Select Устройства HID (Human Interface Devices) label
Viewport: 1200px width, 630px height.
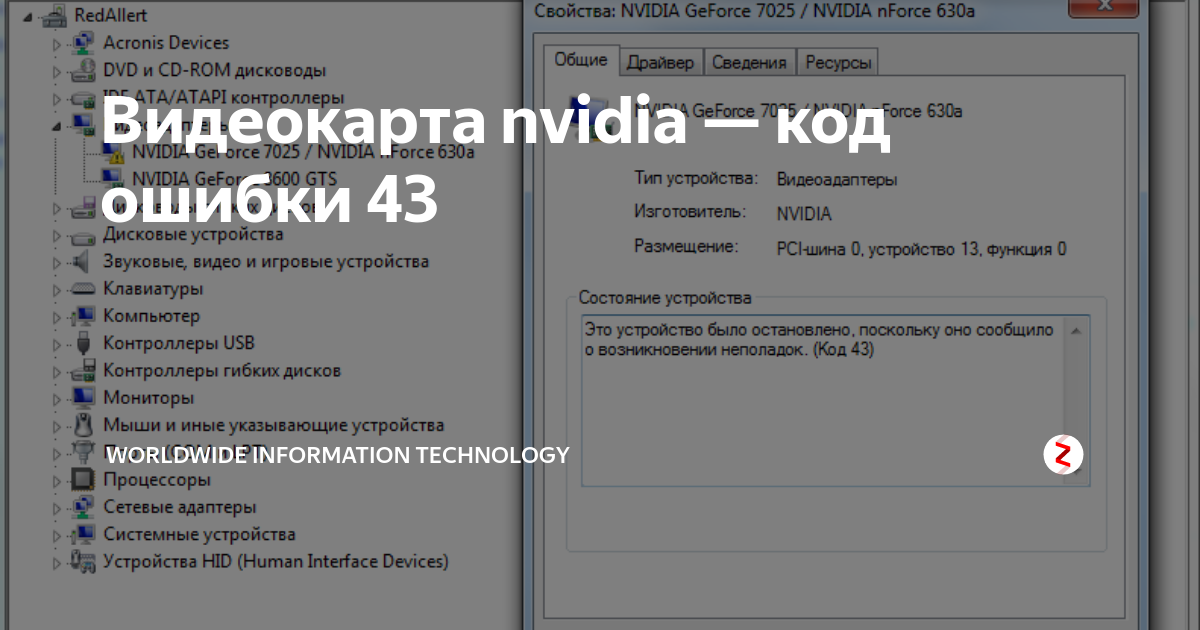pos(276,562)
